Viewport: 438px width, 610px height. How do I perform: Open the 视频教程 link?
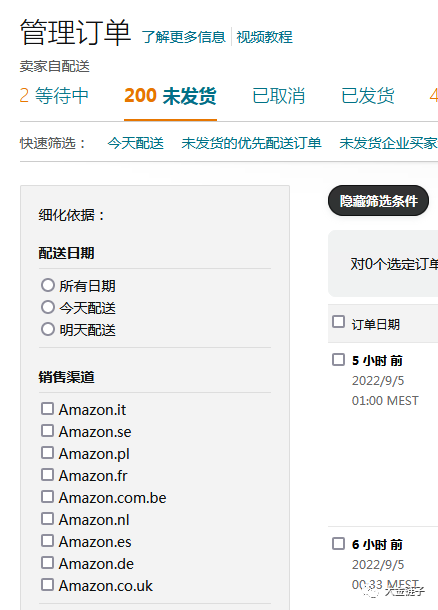[x=264, y=37]
